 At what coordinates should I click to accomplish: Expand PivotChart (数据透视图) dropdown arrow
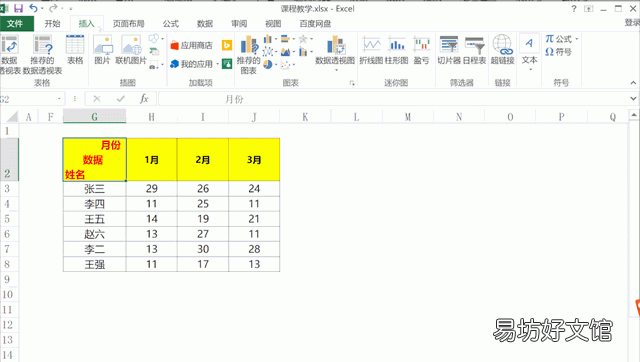337,70
